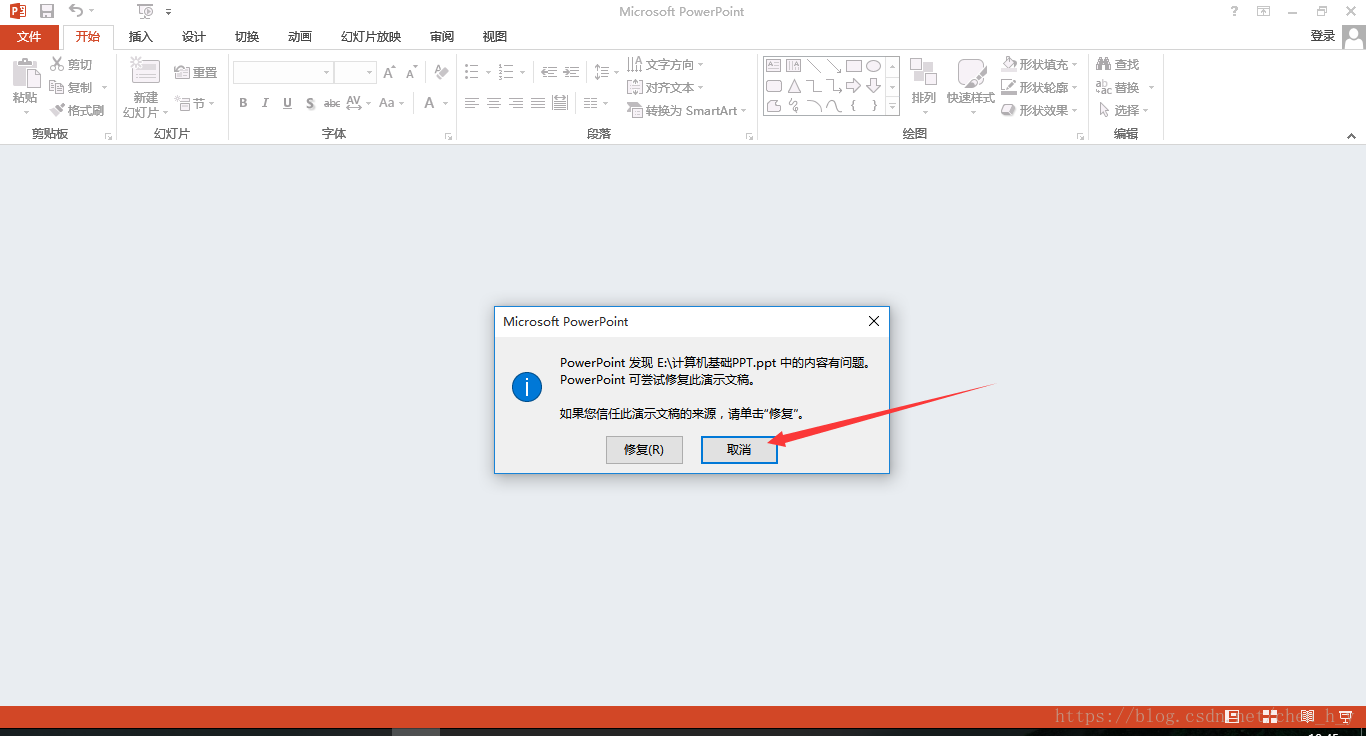This screenshot has width=1366, height=736.
Task: Switch to the 设计 ribbon tab
Action: [x=194, y=37]
